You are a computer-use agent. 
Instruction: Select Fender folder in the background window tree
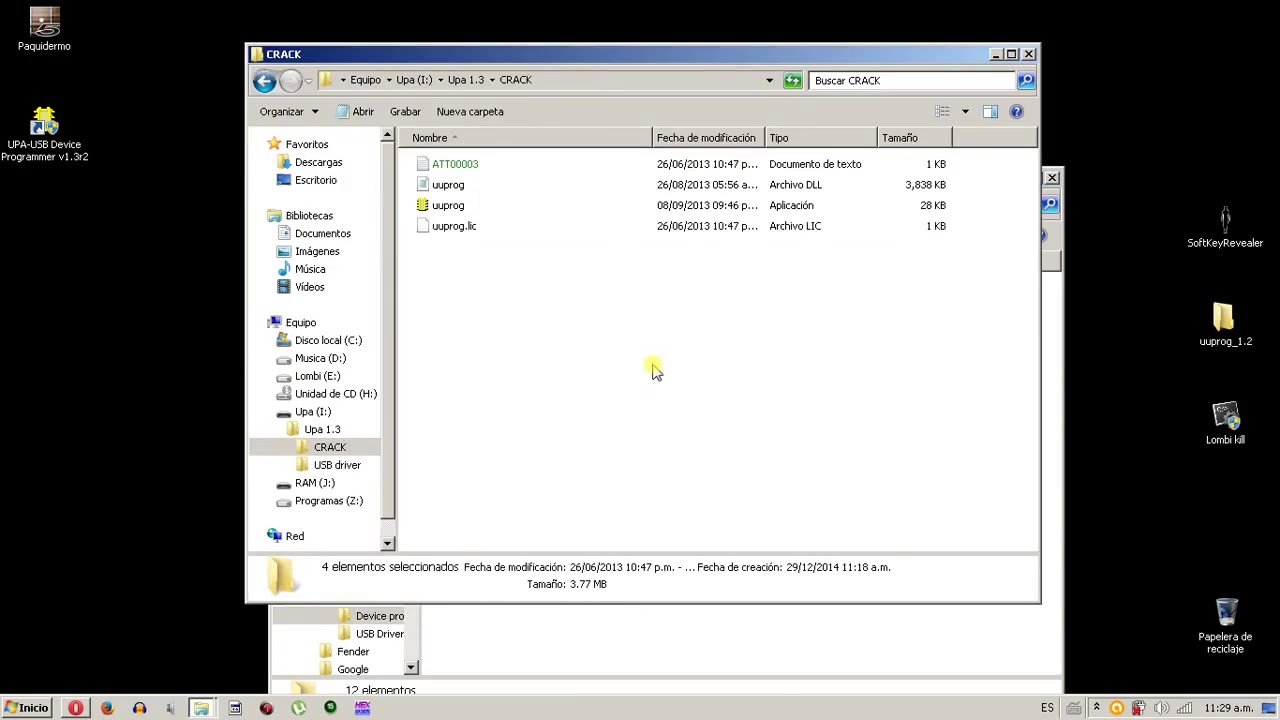[352, 652]
